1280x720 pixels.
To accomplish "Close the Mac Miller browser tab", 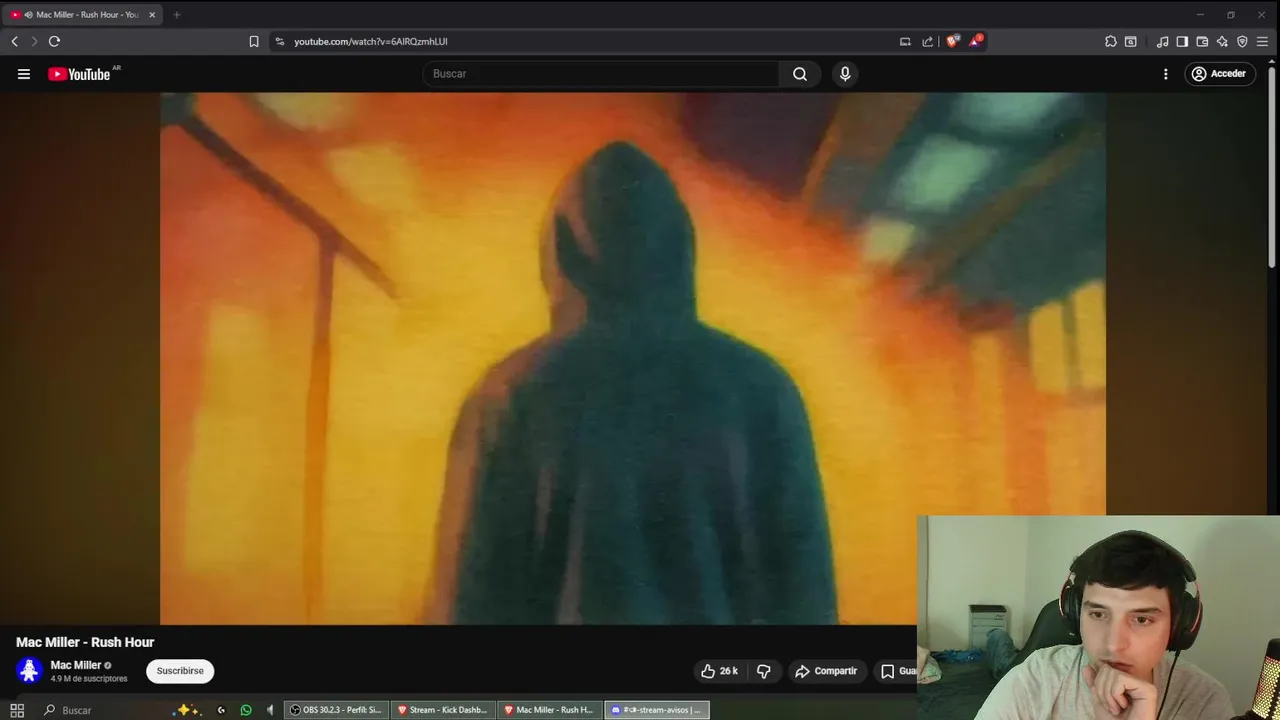I will pyautogui.click(x=152, y=15).
